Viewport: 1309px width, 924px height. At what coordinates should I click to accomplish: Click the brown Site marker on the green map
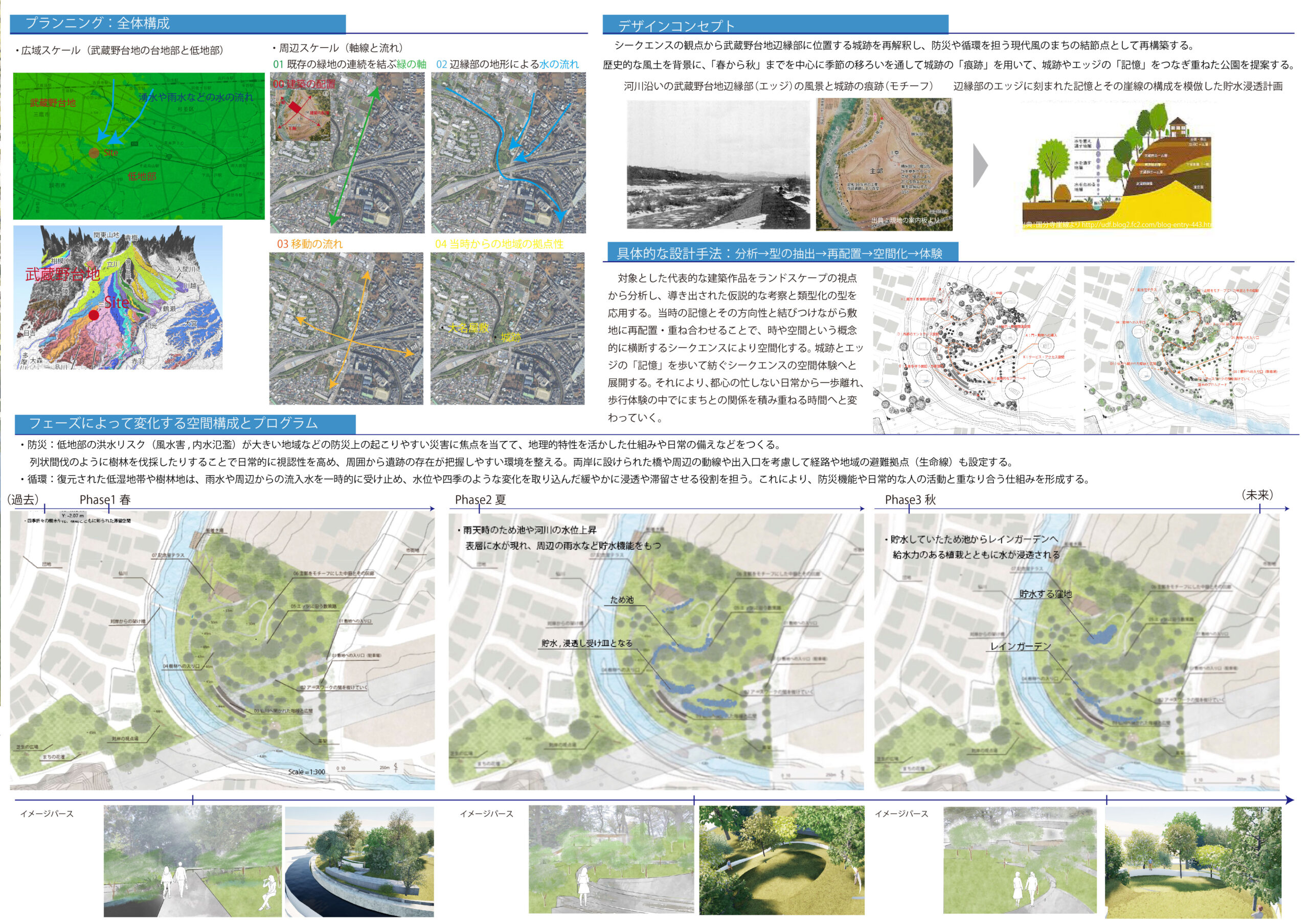(x=94, y=153)
